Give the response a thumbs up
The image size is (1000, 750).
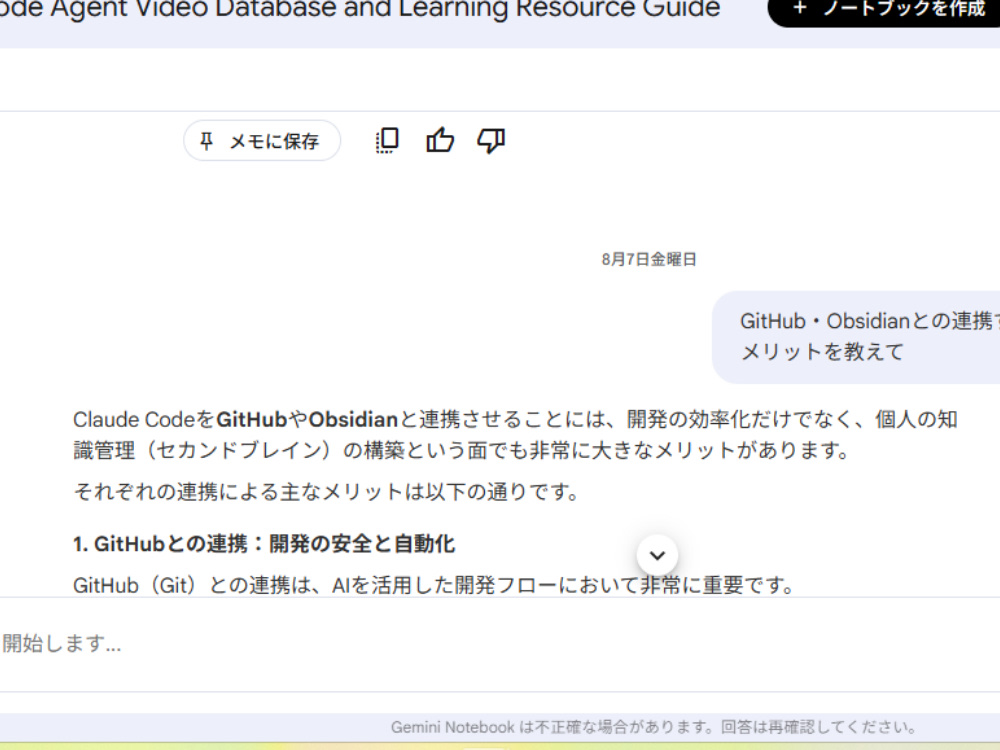coord(440,140)
